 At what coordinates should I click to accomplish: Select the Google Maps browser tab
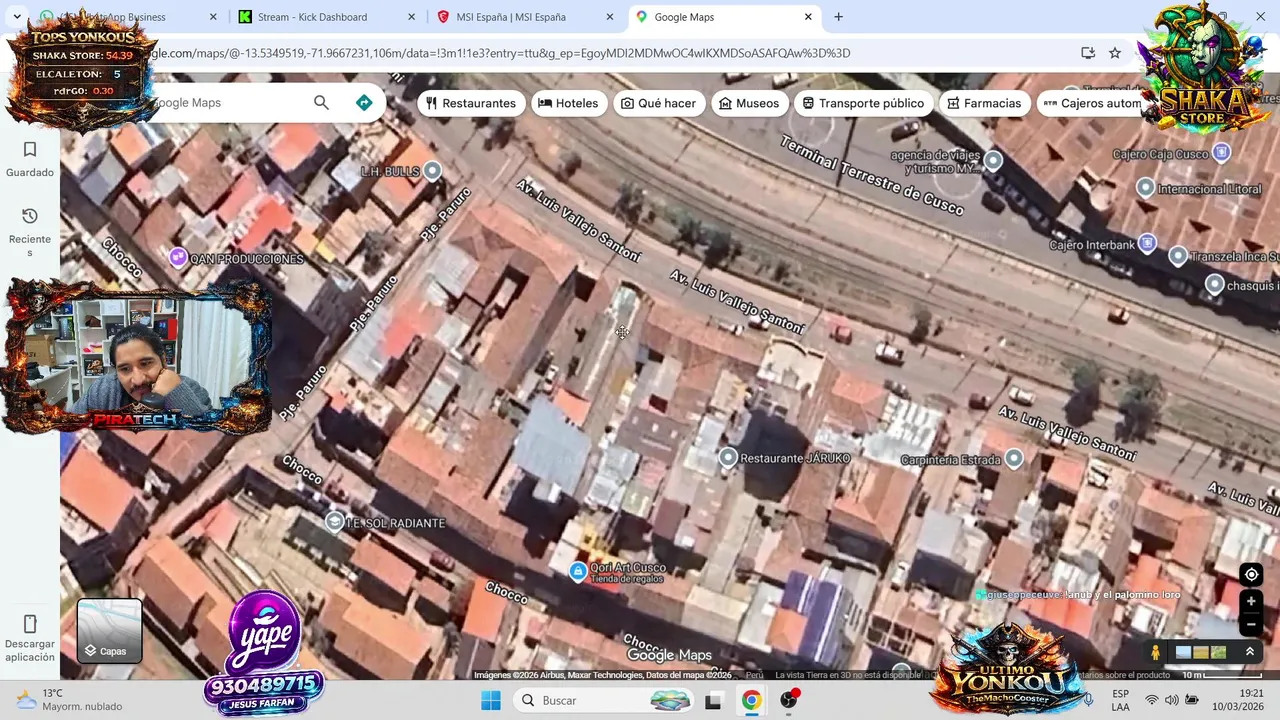click(x=725, y=17)
